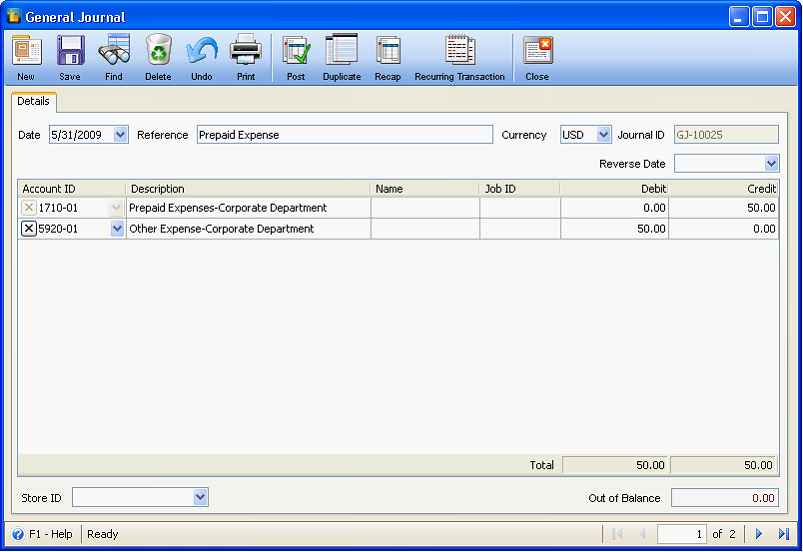Expand the Currency USD dropdown
This screenshot has height=552, width=803.
(604, 135)
